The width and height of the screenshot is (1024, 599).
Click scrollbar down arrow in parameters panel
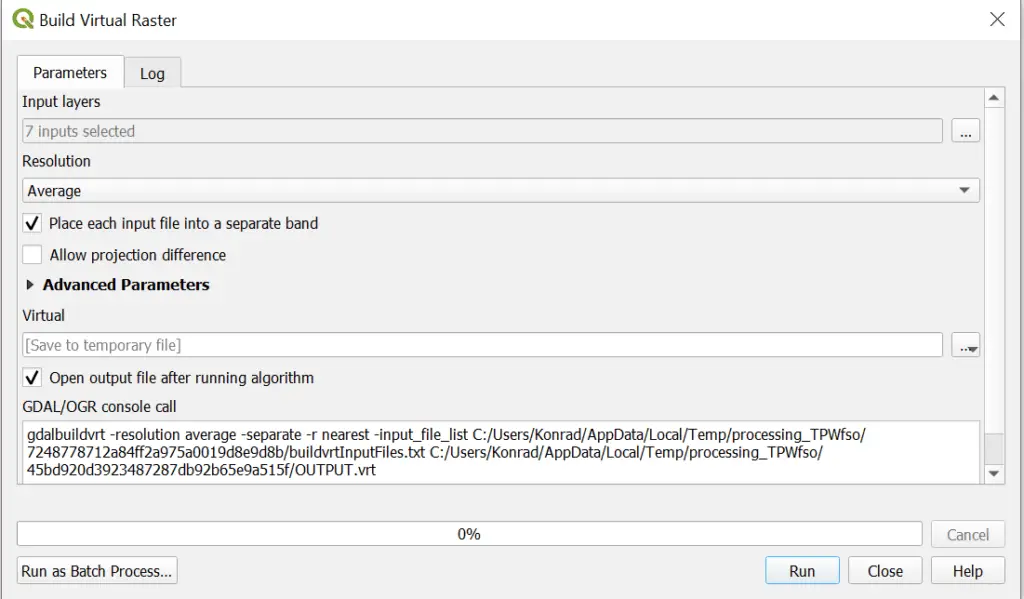click(x=993, y=474)
